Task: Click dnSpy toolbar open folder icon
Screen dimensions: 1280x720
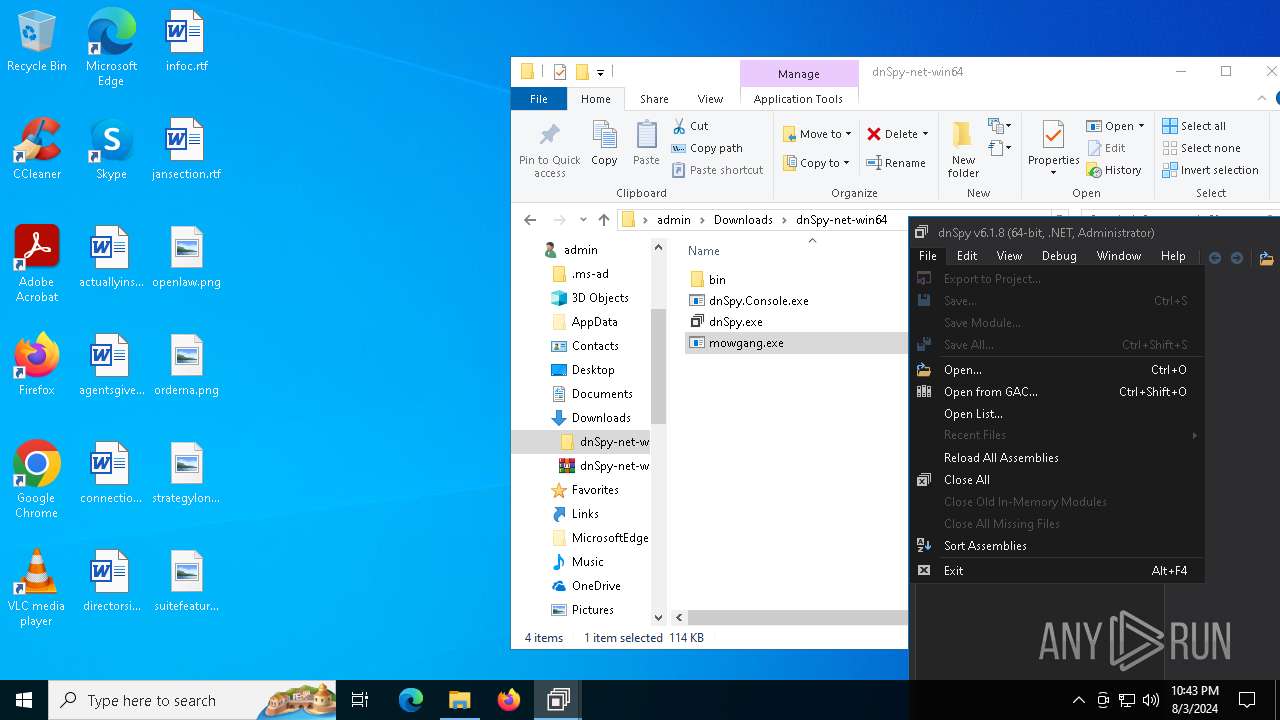Action: pos(1266,258)
